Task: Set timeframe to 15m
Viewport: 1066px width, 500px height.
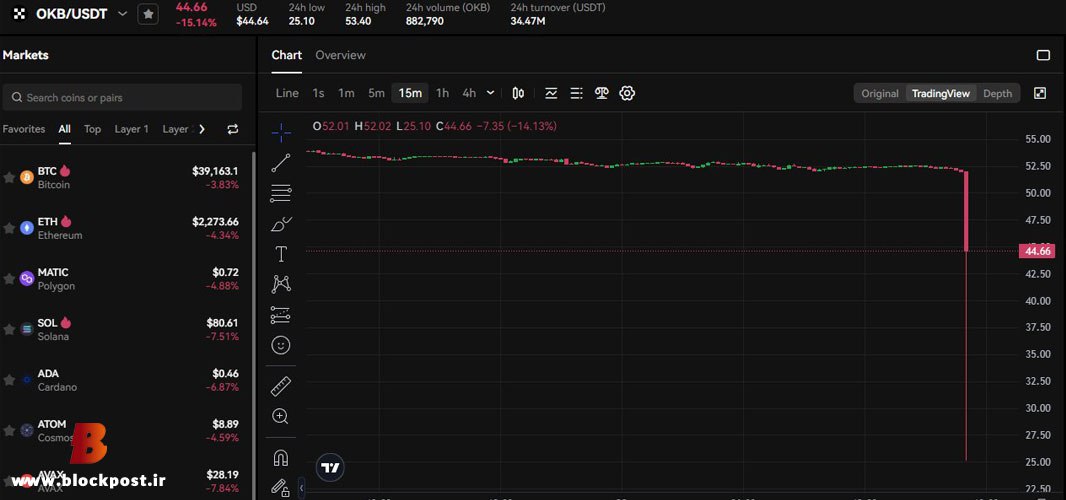Action: tap(410, 93)
